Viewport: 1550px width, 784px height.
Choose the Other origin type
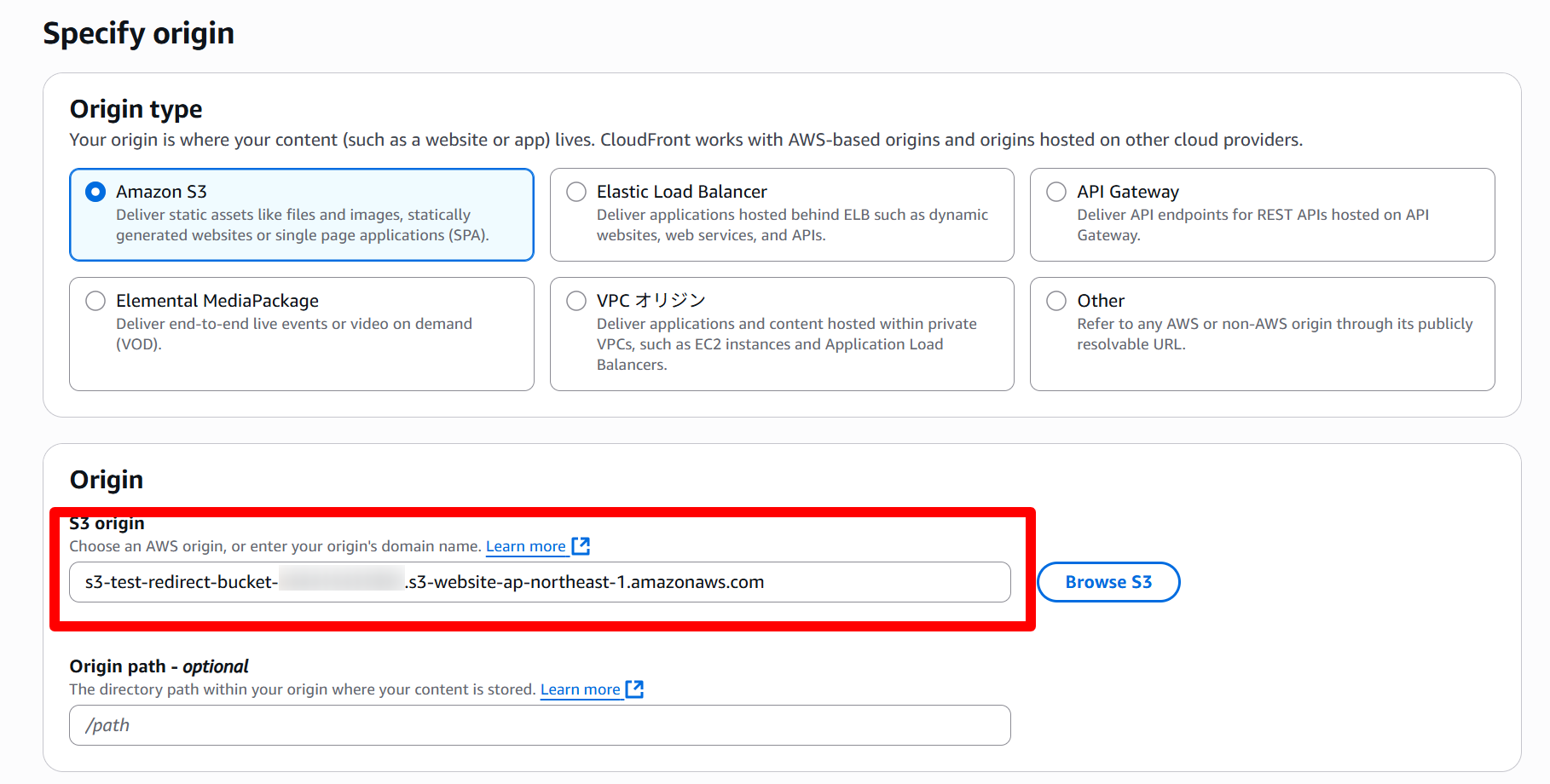pos(1056,301)
